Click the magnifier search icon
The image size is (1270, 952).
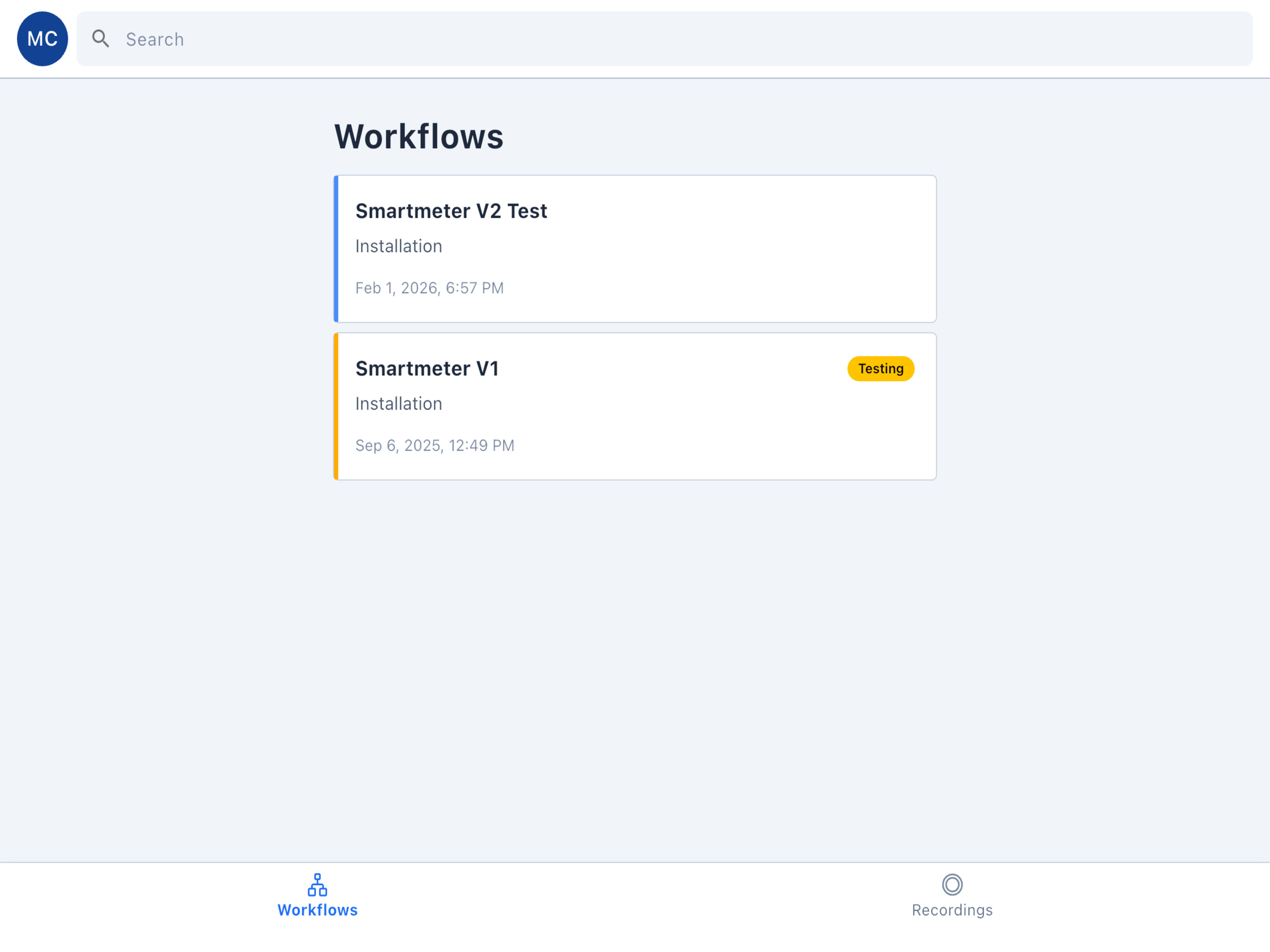100,39
